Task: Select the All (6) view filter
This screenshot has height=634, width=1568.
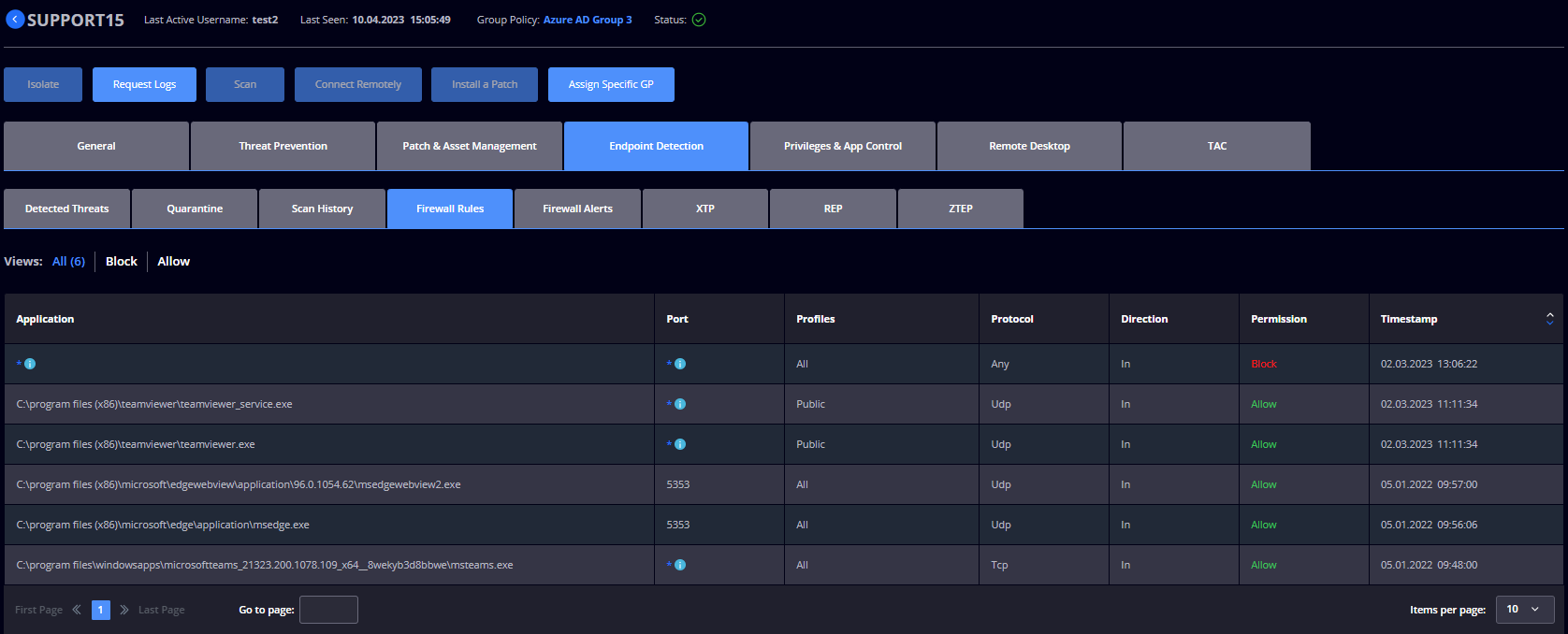Action: pos(68,261)
